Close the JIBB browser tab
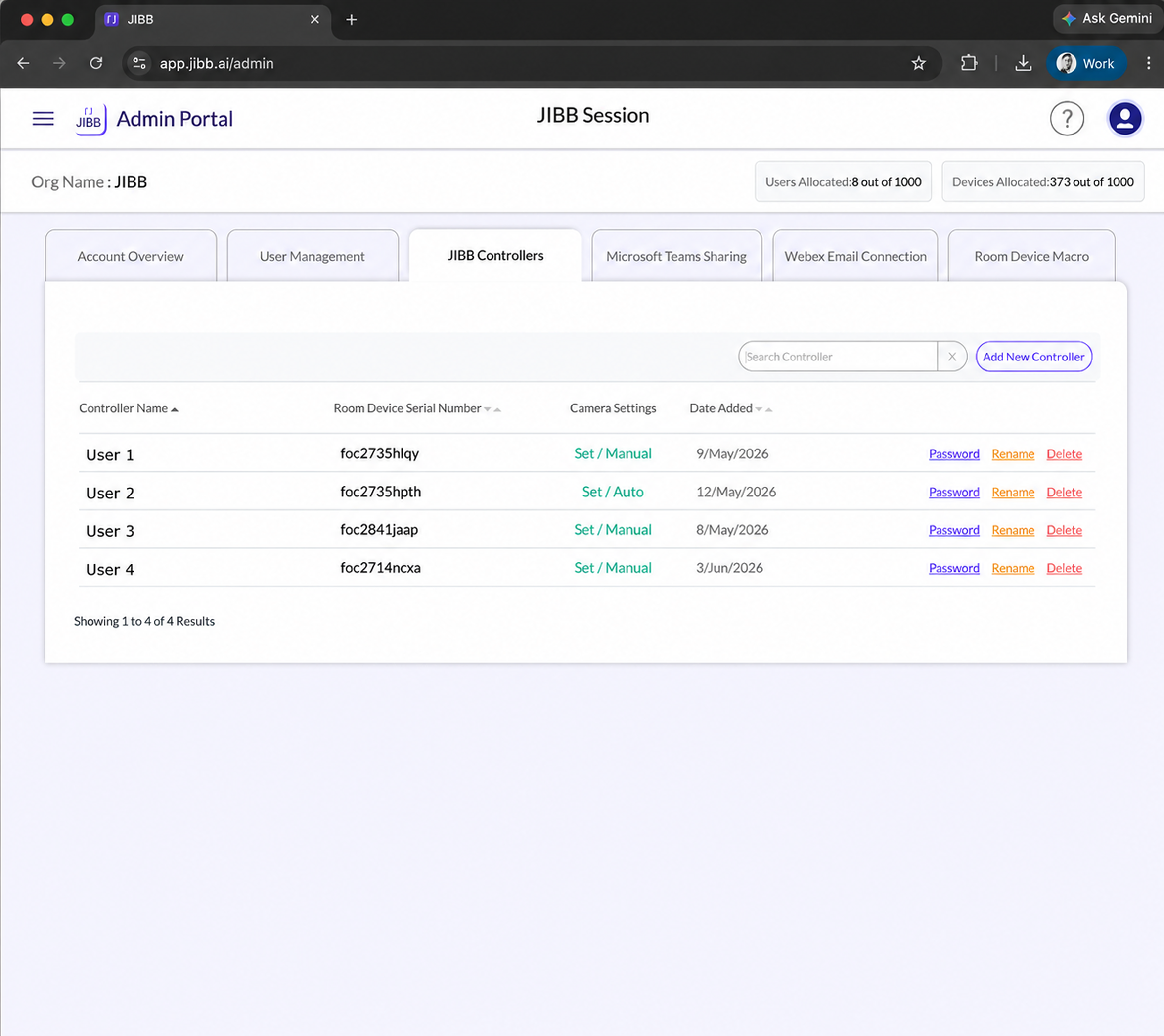The image size is (1164, 1036). point(314,20)
